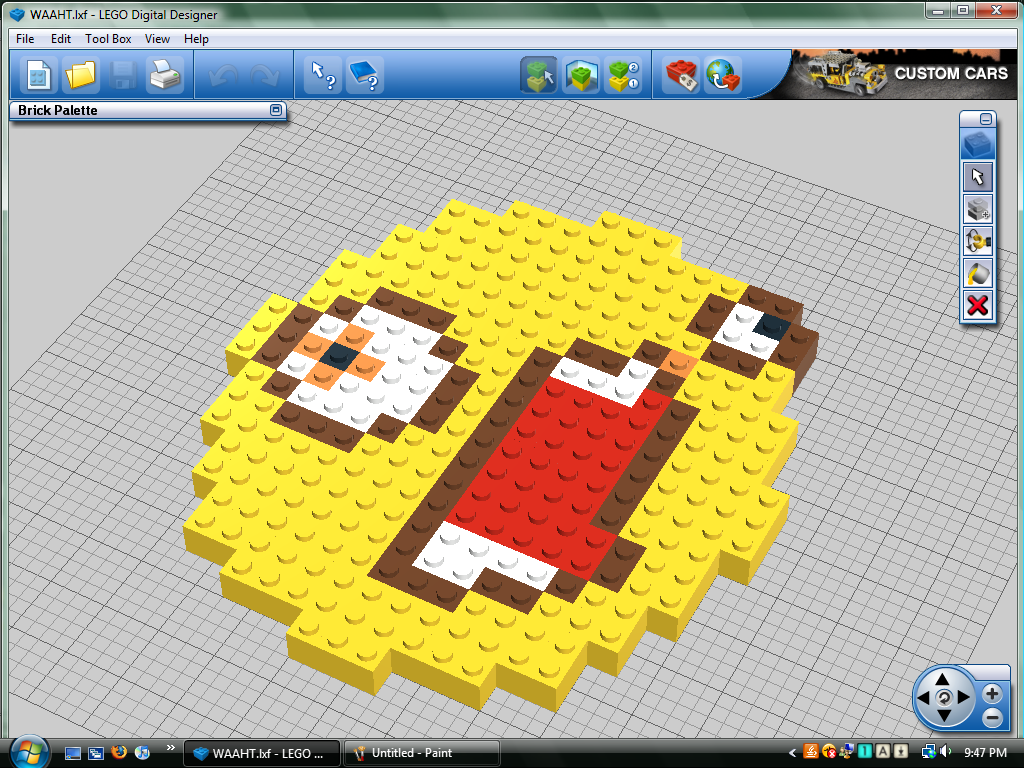Select the Paint bucket tool
The image size is (1024, 768).
point(978,274)
